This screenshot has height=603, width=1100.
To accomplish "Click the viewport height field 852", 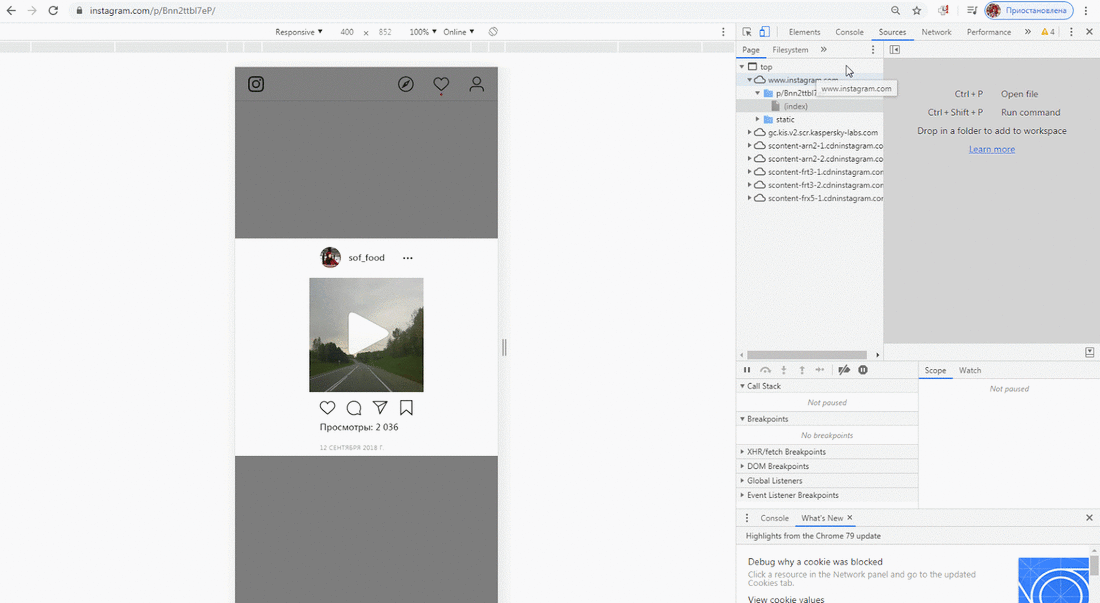I will [385, 32].
